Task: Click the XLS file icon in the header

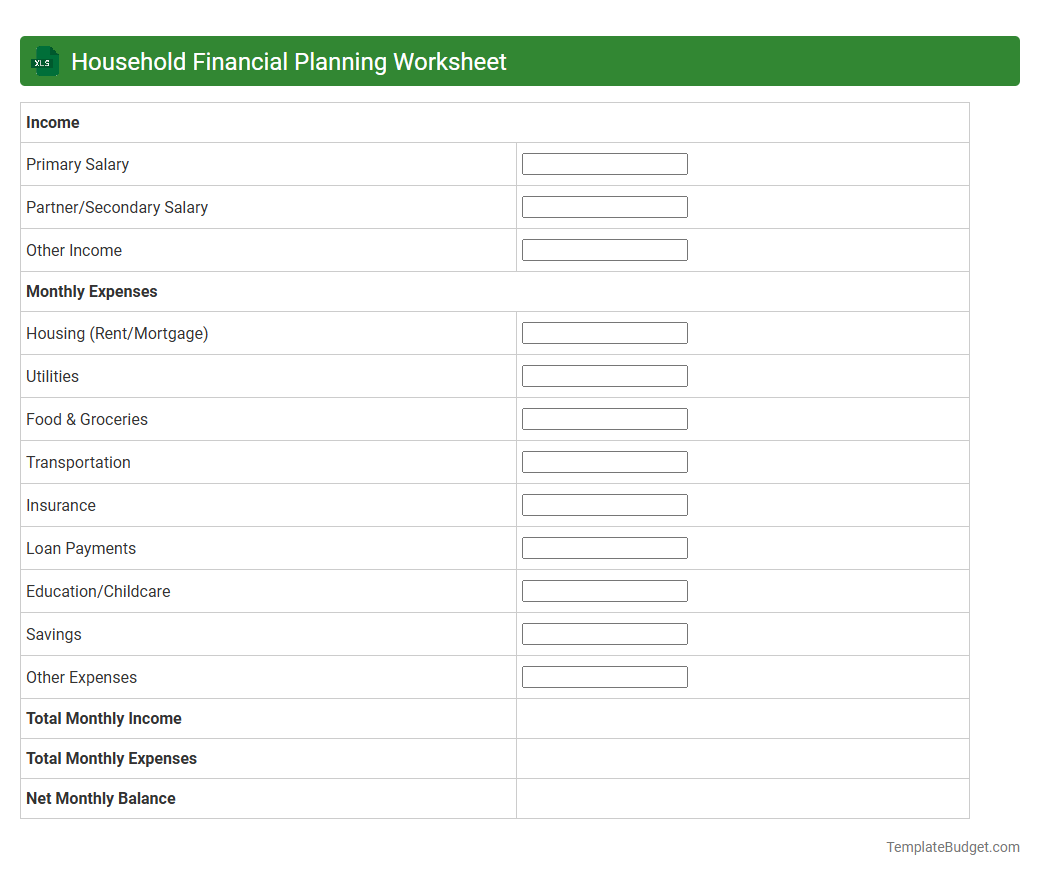Action: [44, 61]
